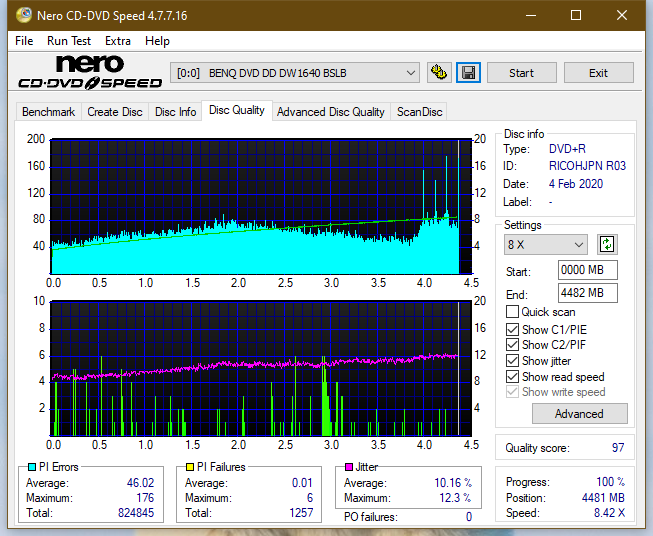Click the cyan PI Errors legend swatch

(x=32, y=467)
